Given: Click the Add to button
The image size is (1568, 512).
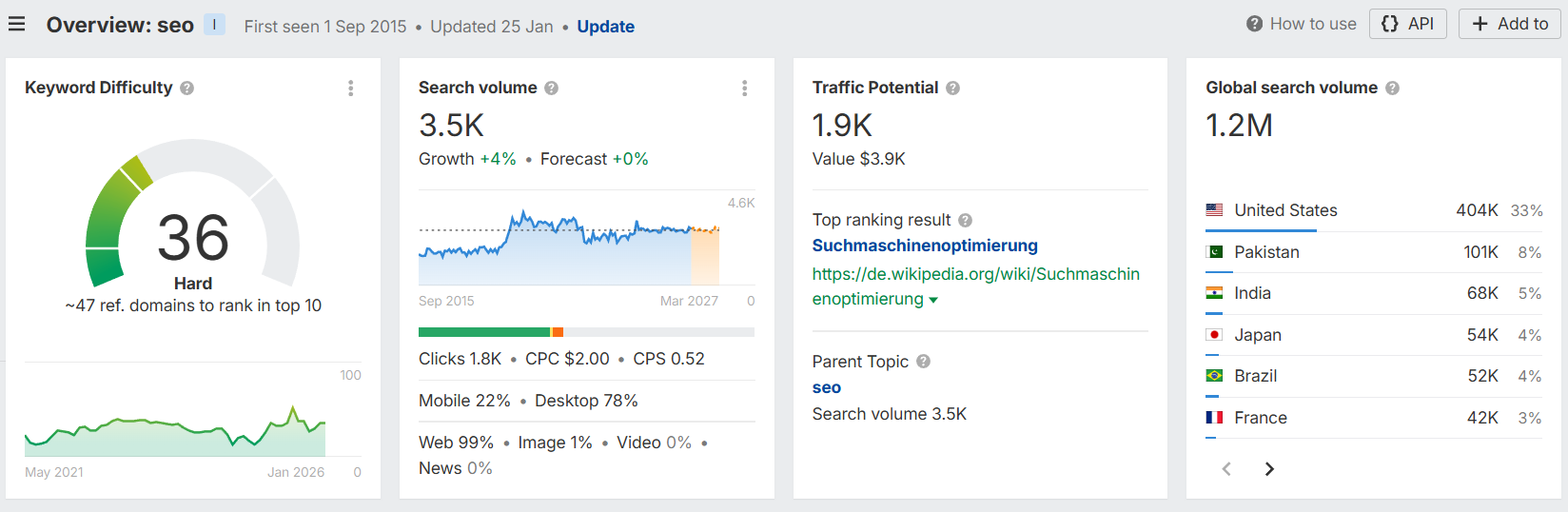Looking at the screenshot, I should 1509,24.
